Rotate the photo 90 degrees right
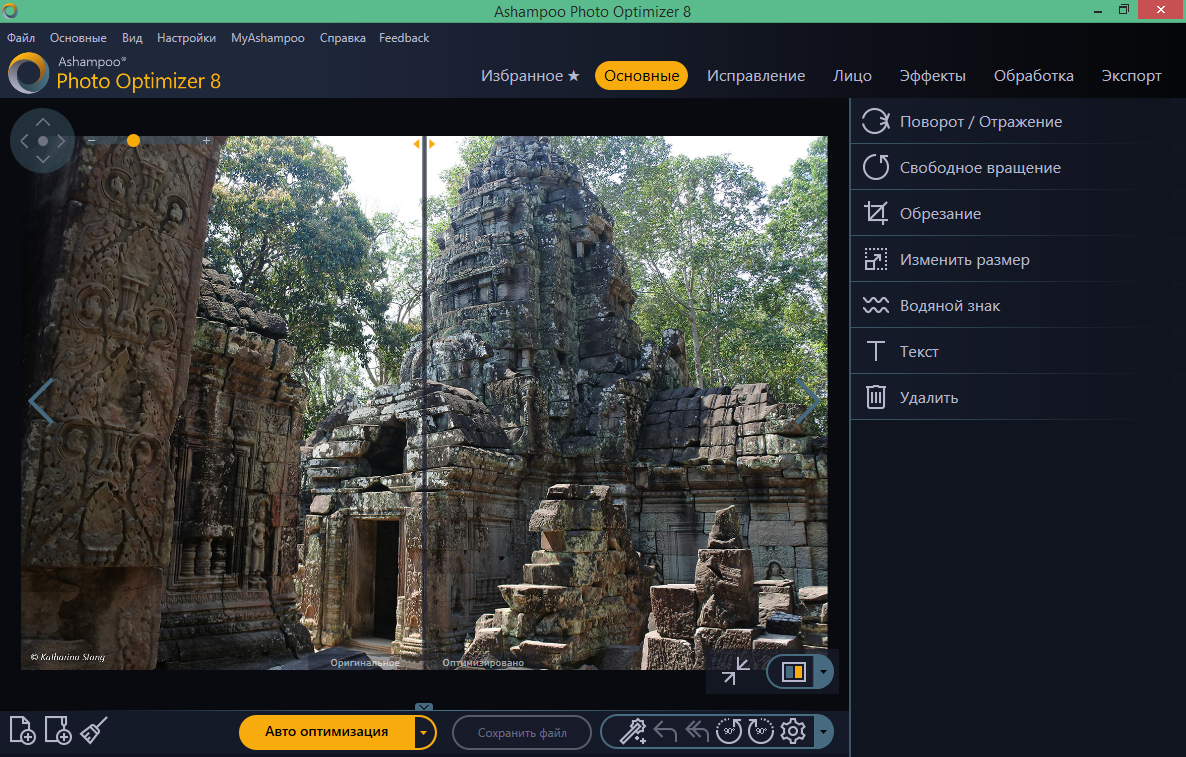This screenshot has width=1186, height=757. point(761,731)
